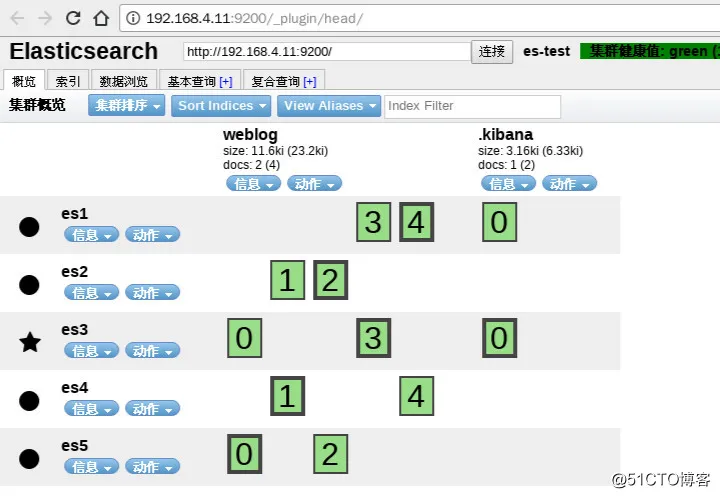Image resolution: width=720 pixels, height=498 pixels.
Task: Open weblog index 信息 dropdown
Action: (253, 184)
